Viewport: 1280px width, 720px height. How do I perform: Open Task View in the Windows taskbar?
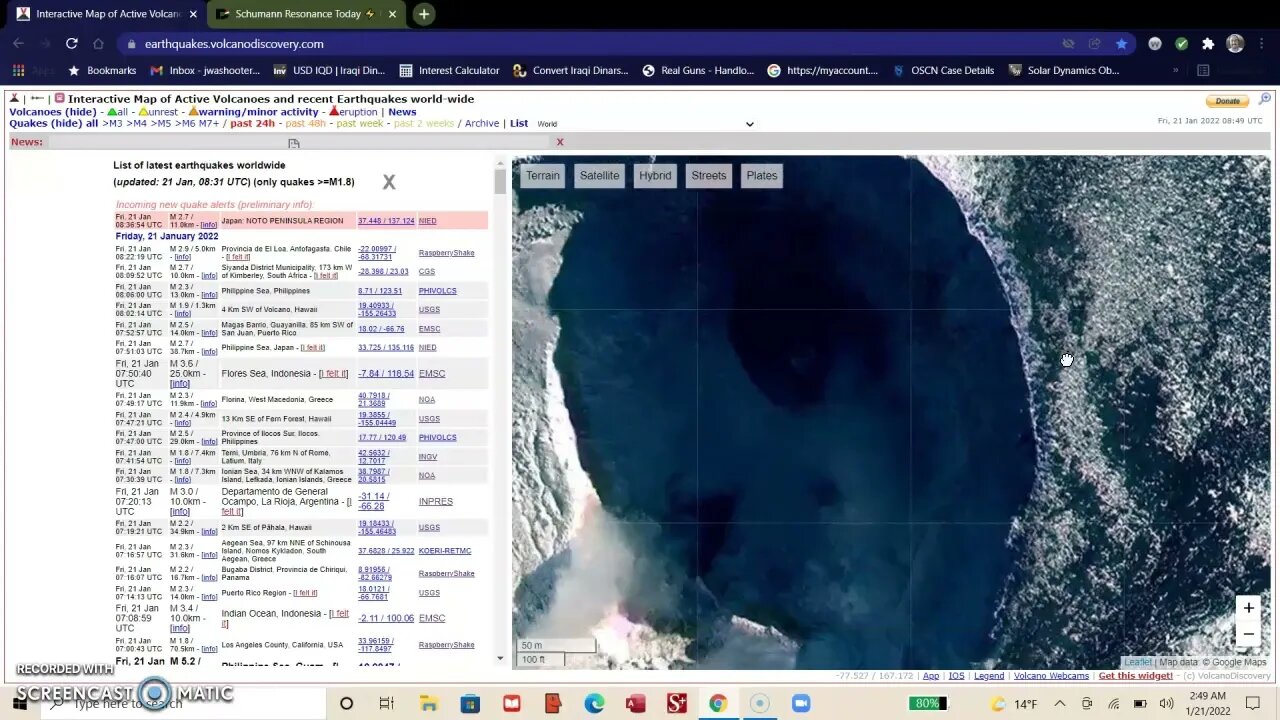(387, 704)
